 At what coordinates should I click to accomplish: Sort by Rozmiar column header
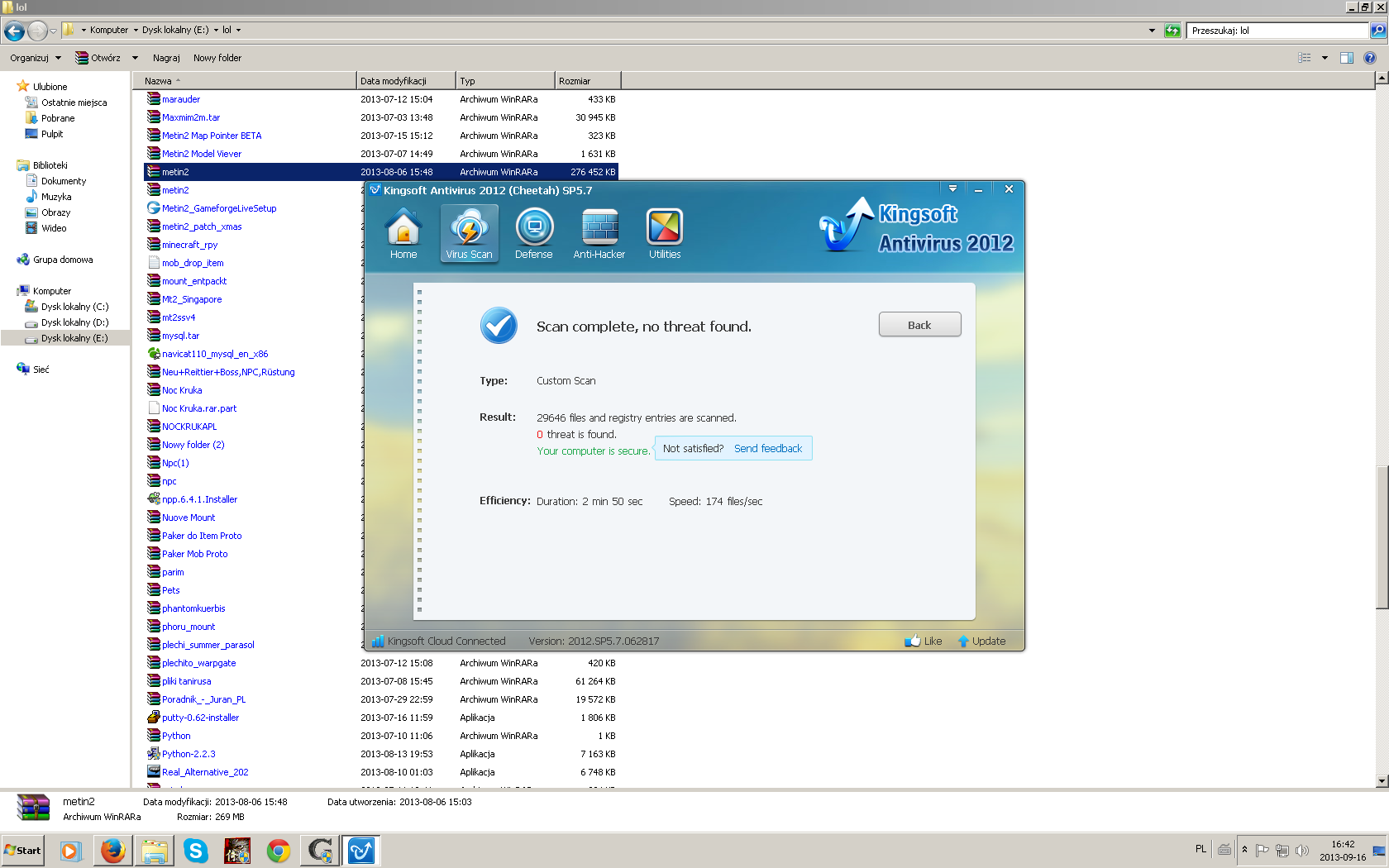(588, 81)
